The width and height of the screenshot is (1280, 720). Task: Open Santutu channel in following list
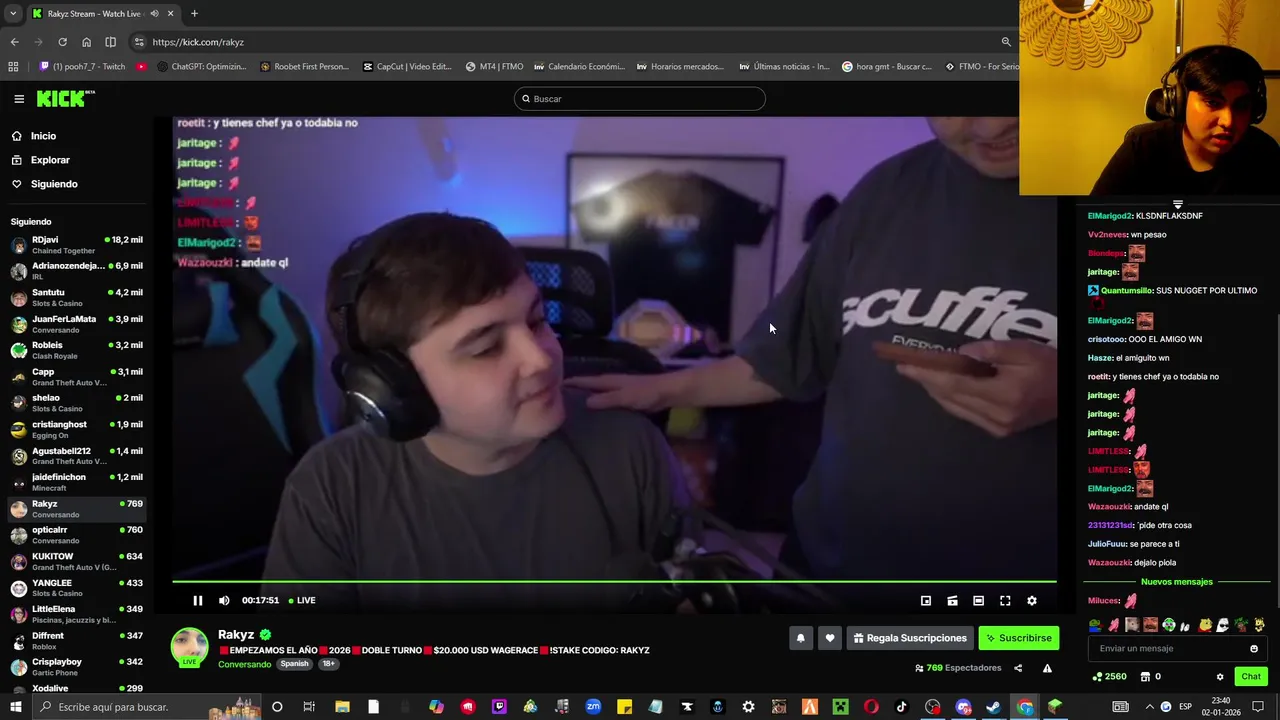[76, 298]
